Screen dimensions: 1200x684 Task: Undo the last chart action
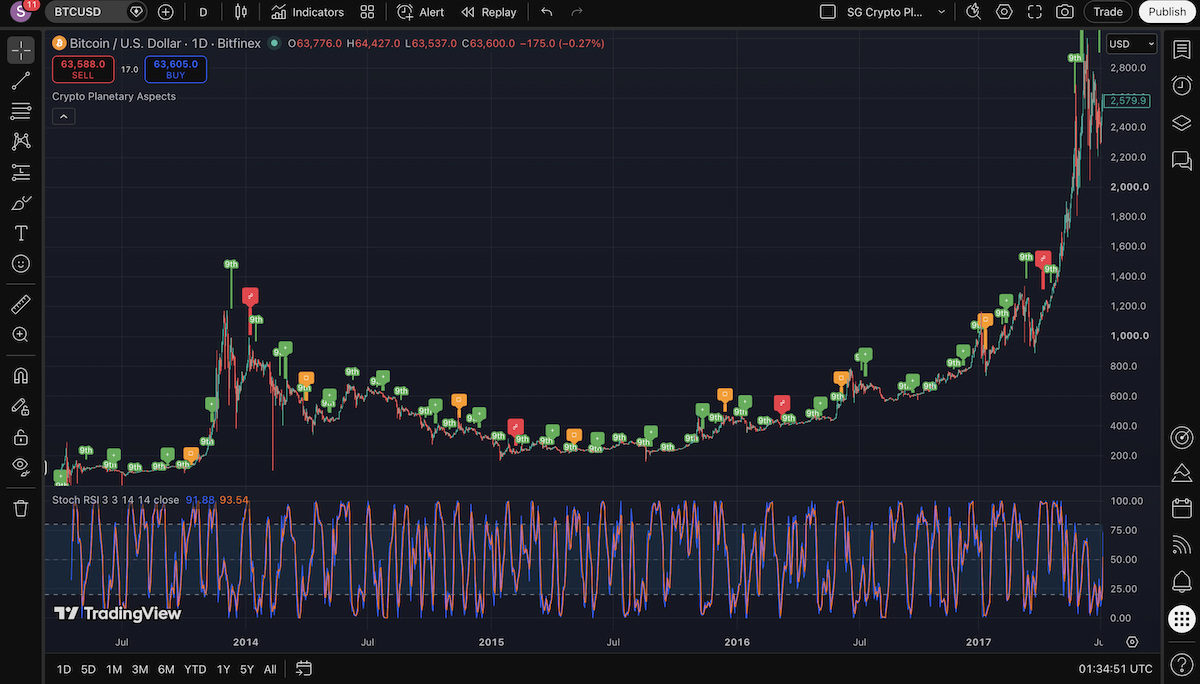click(x=546, y=12)
